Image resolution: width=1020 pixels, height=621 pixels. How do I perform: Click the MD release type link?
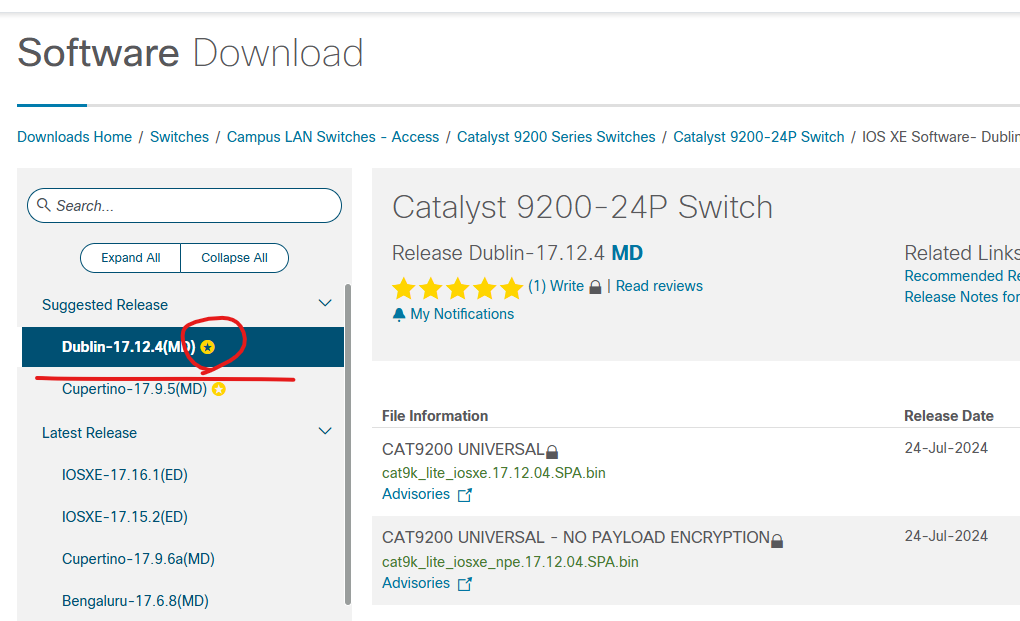point(627,253)
